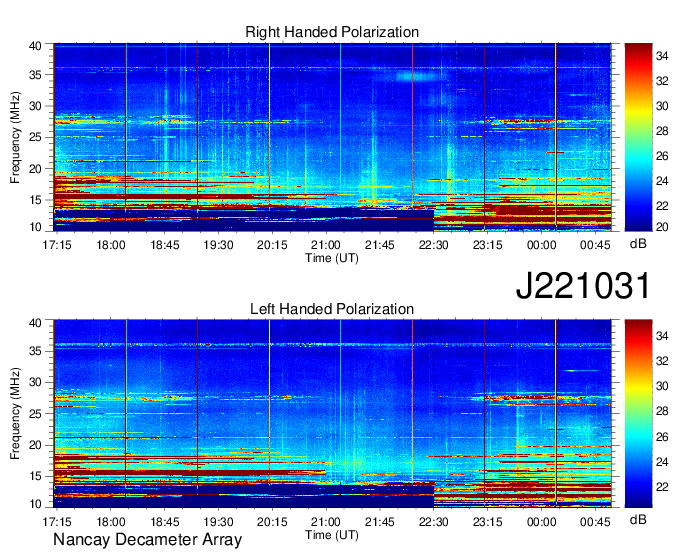Click 15 MHz tick of Left Handed plot
680x552 pixels.
pyautogui.click(x=35, y=477)
